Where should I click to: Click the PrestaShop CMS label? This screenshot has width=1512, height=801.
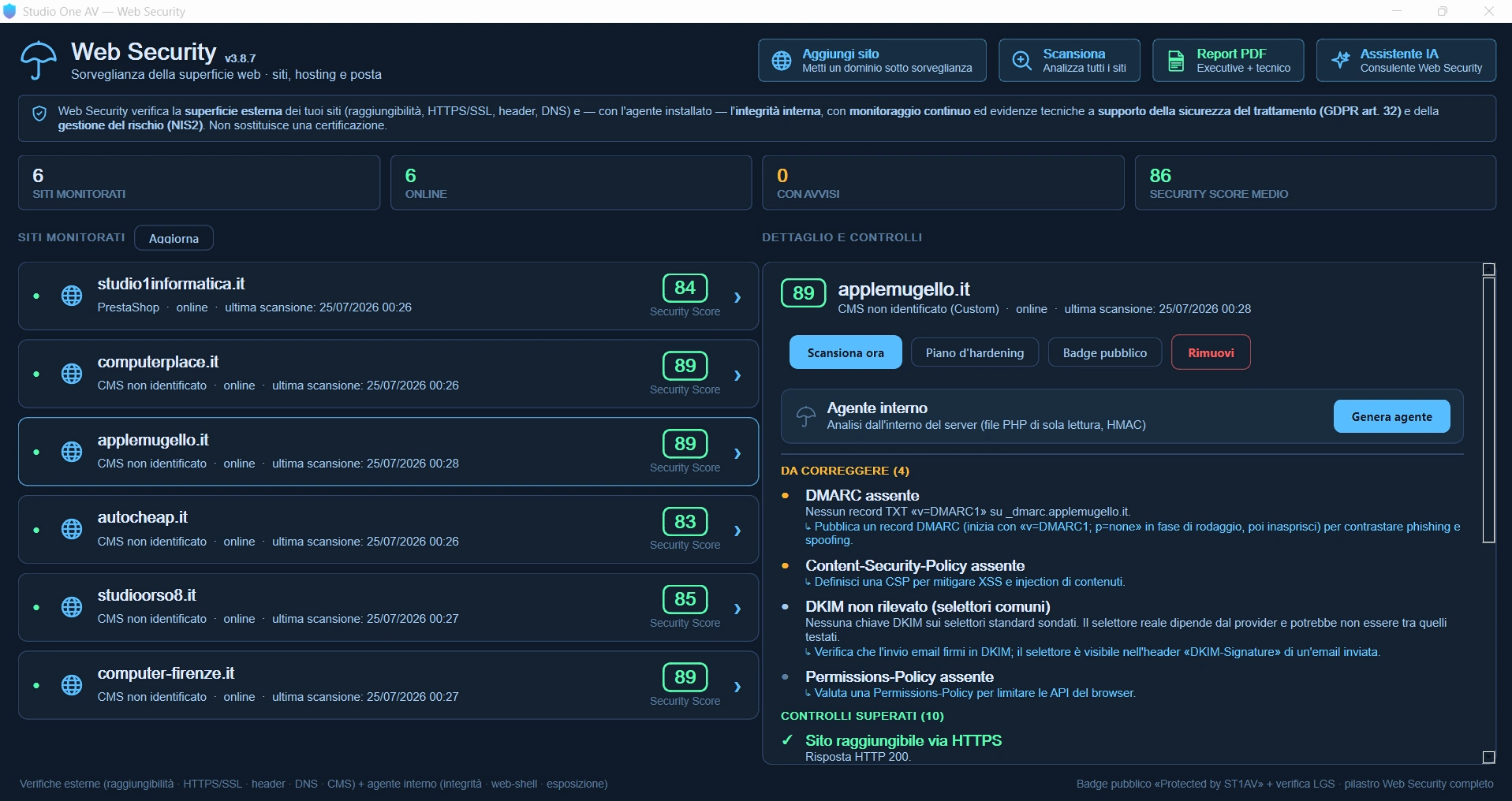129,307
